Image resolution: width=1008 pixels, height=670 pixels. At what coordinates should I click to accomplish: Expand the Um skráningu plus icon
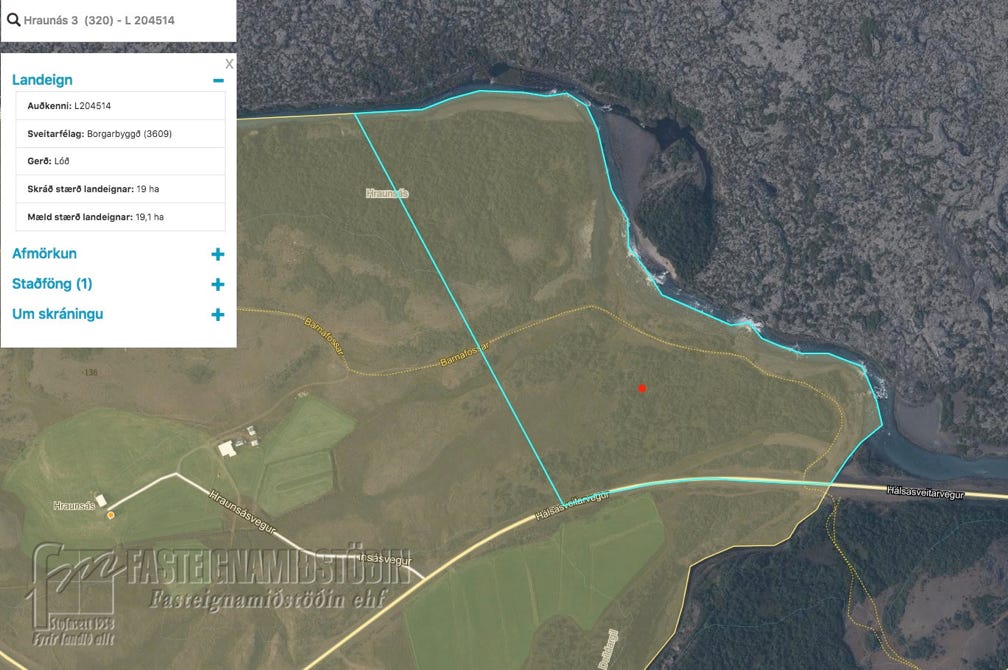(x=218, y=314)
